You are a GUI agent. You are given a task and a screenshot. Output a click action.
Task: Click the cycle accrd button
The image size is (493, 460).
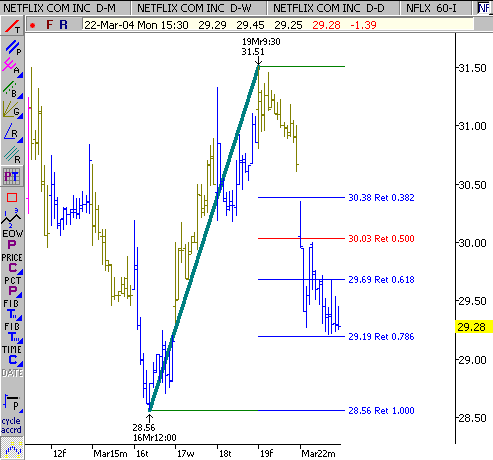(x=11, y=425)
